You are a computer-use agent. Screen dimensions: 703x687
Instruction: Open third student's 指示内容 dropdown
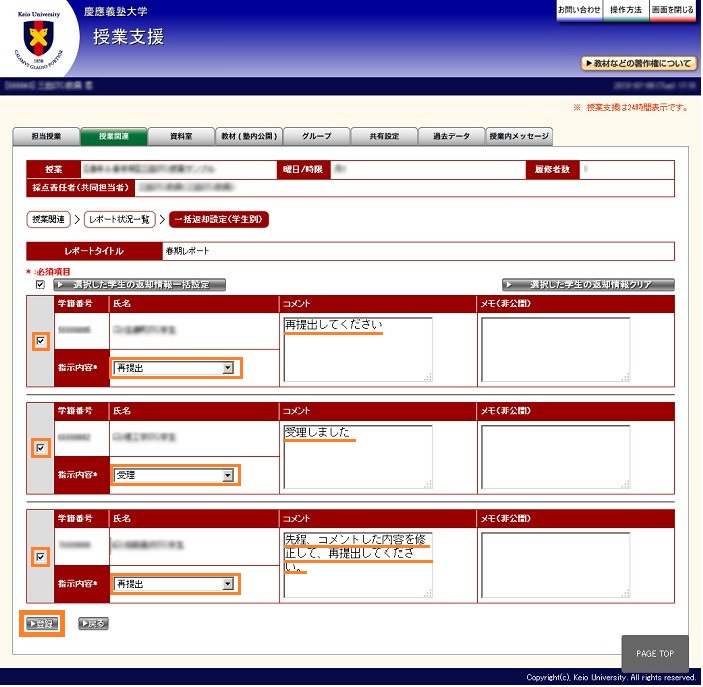[176, 583]
